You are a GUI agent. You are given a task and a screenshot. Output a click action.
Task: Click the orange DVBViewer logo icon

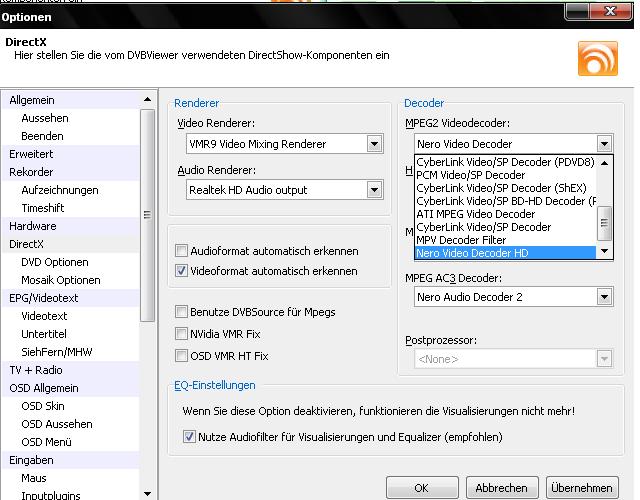point(597,58)
